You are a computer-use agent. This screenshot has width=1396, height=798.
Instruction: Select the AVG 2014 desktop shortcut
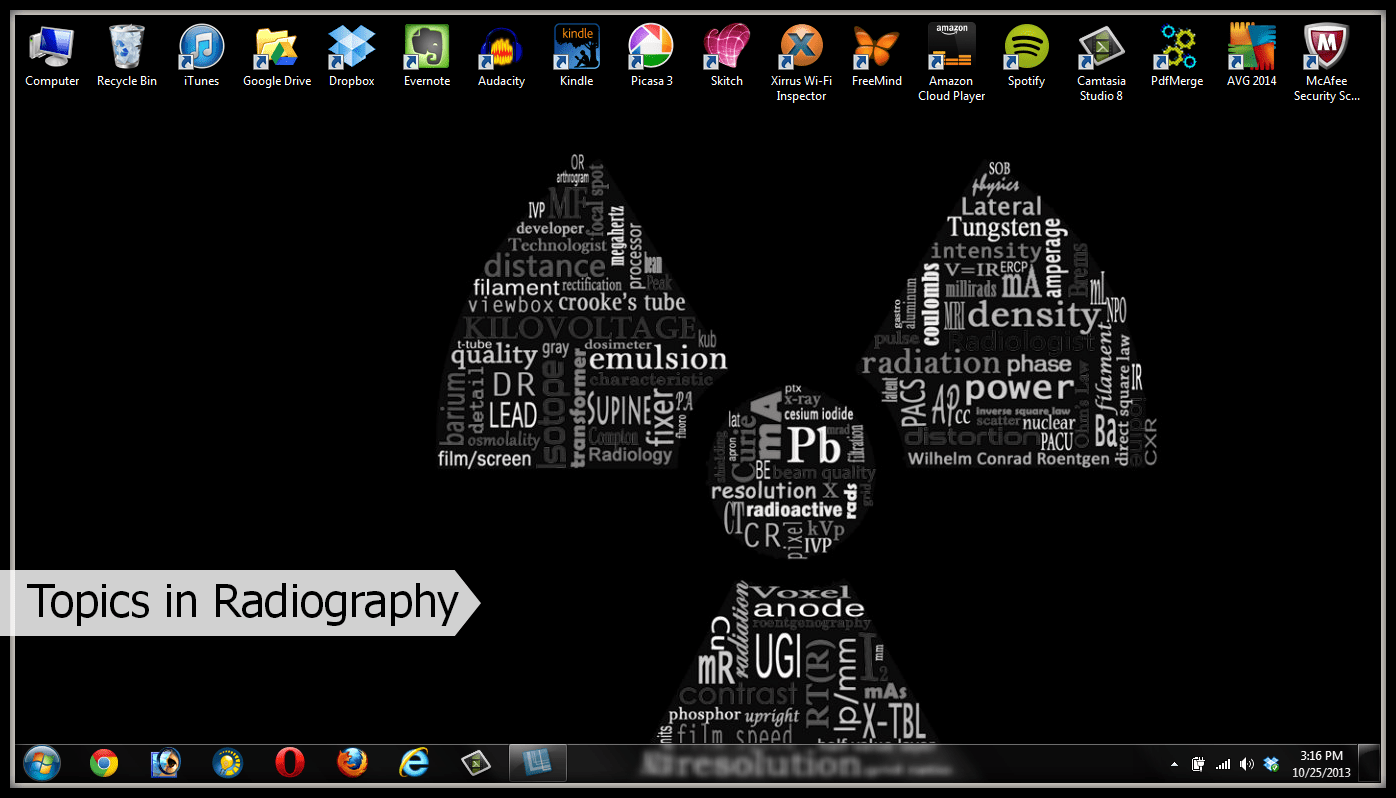click(x=1252, y=55)
